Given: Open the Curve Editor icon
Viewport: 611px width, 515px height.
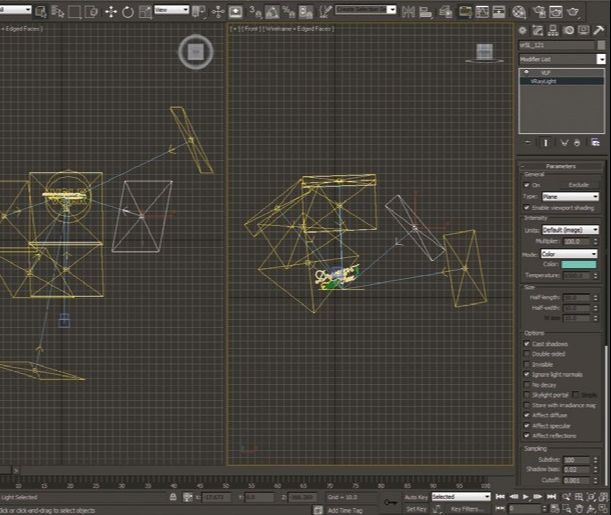Looking at the screenshot, I should coord(482,12).
